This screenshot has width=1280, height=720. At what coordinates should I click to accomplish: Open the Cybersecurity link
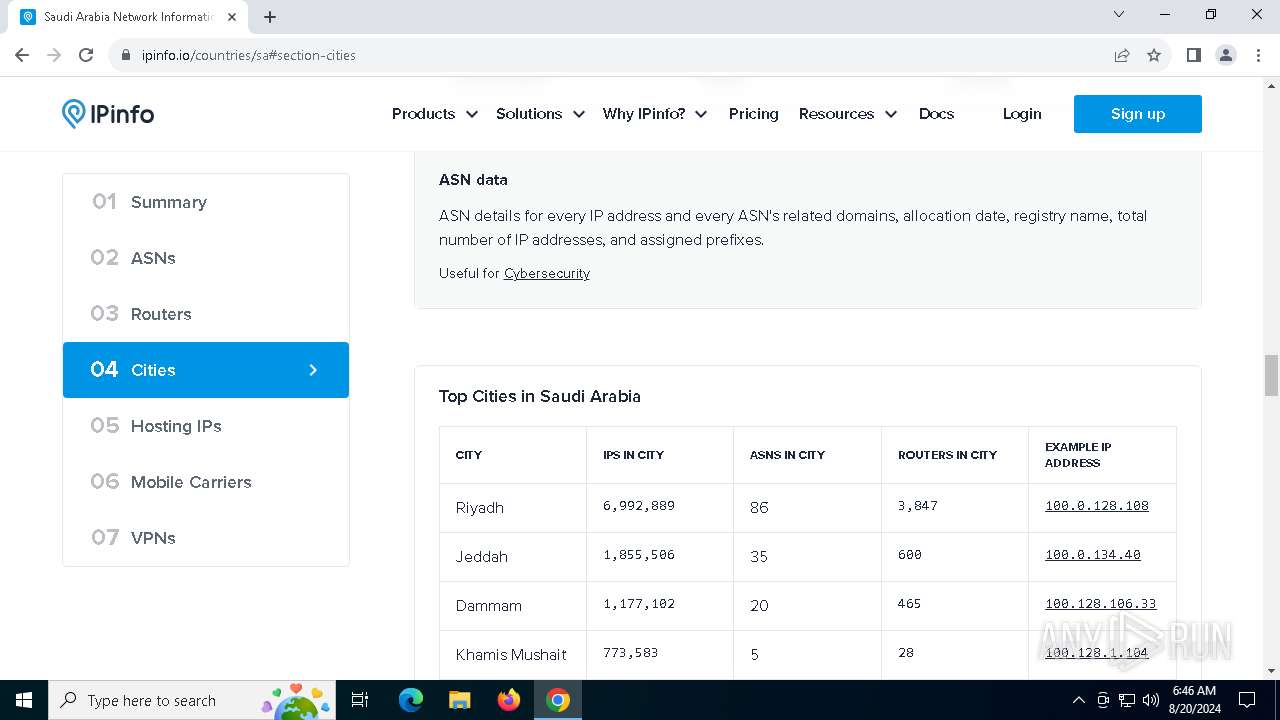[x=547, y=273]
